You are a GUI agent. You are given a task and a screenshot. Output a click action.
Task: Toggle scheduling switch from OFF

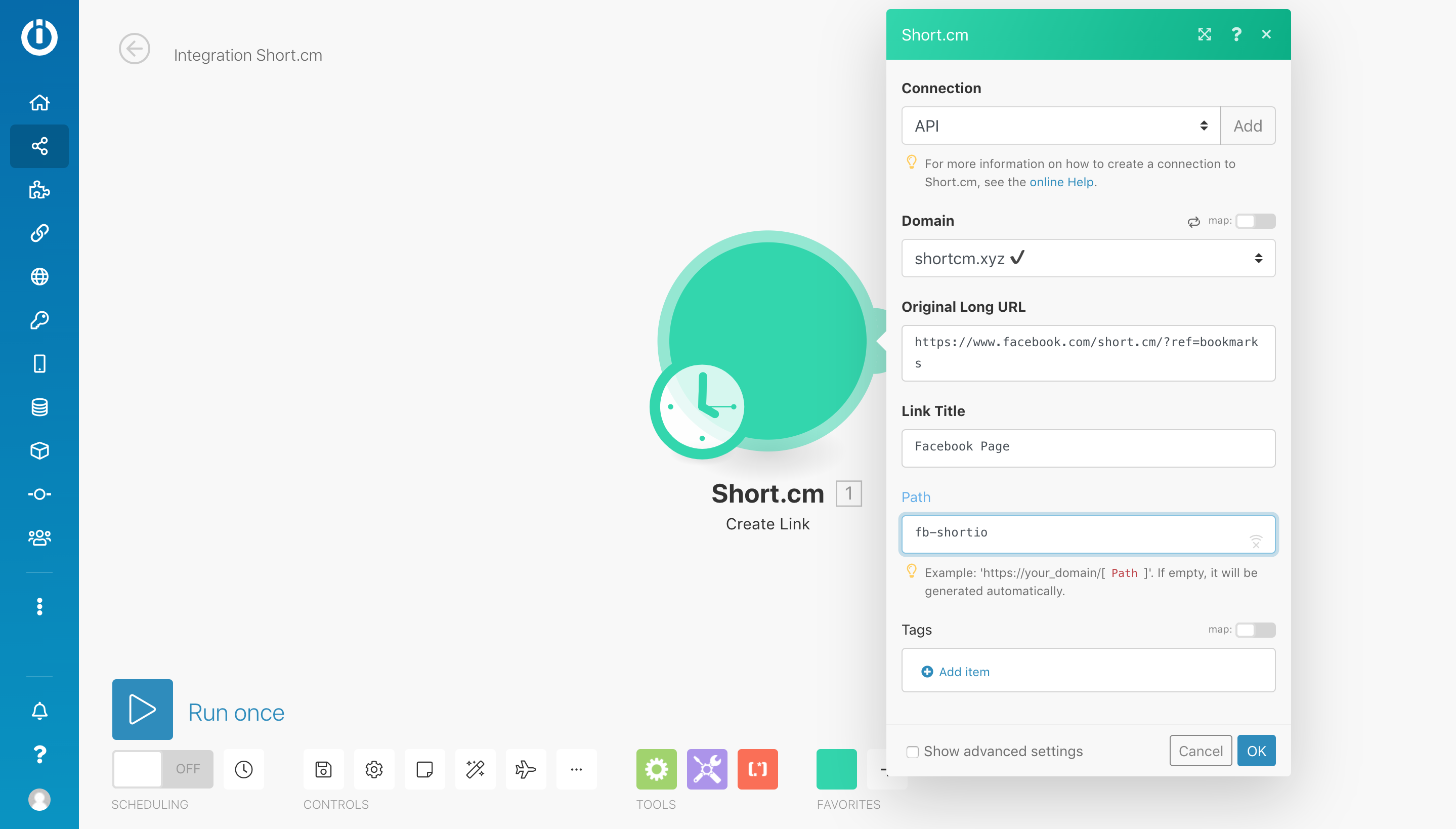[162, 769]
